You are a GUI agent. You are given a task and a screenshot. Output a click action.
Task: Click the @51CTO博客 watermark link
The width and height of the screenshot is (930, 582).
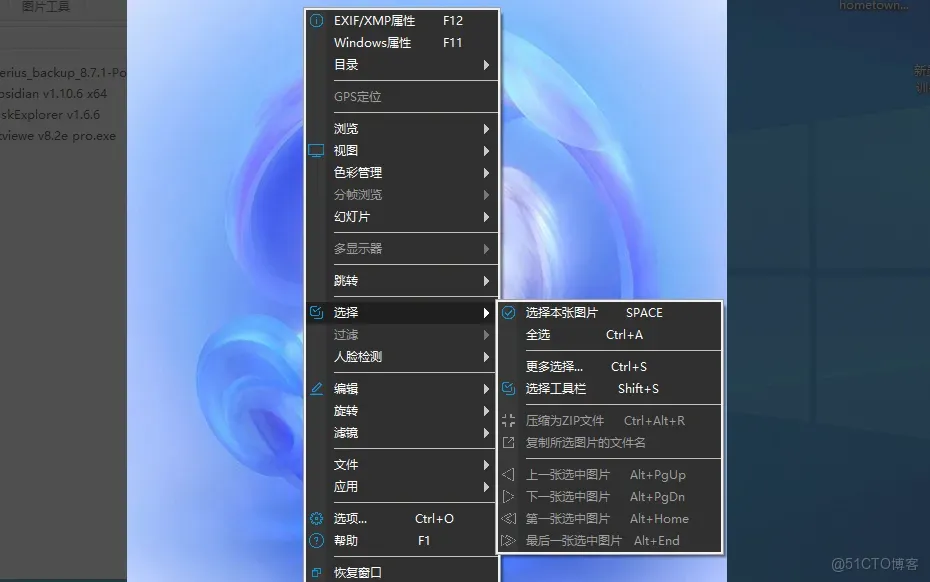click(x=875, y=563)
